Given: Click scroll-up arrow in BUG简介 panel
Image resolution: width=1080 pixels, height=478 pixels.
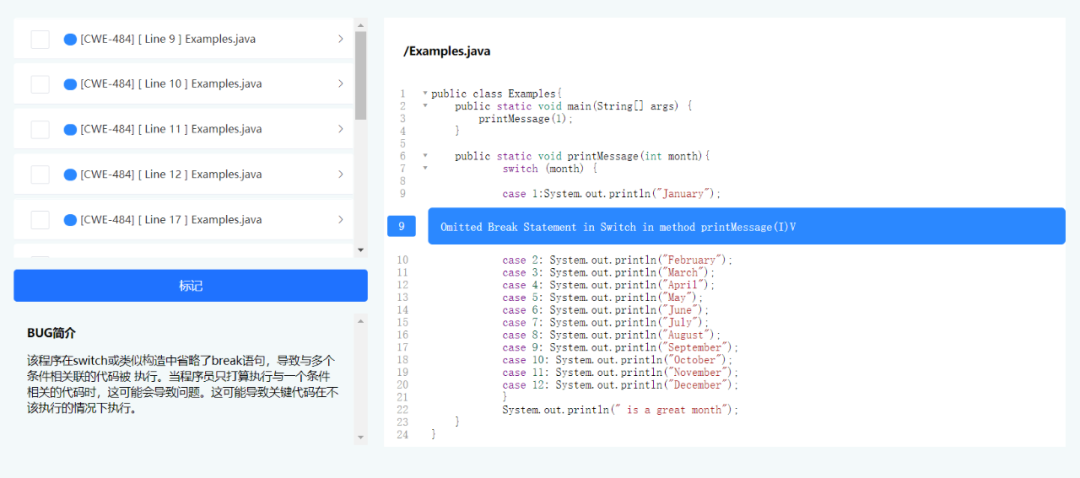Looking at the screenshot, I should tap(361, 321).
